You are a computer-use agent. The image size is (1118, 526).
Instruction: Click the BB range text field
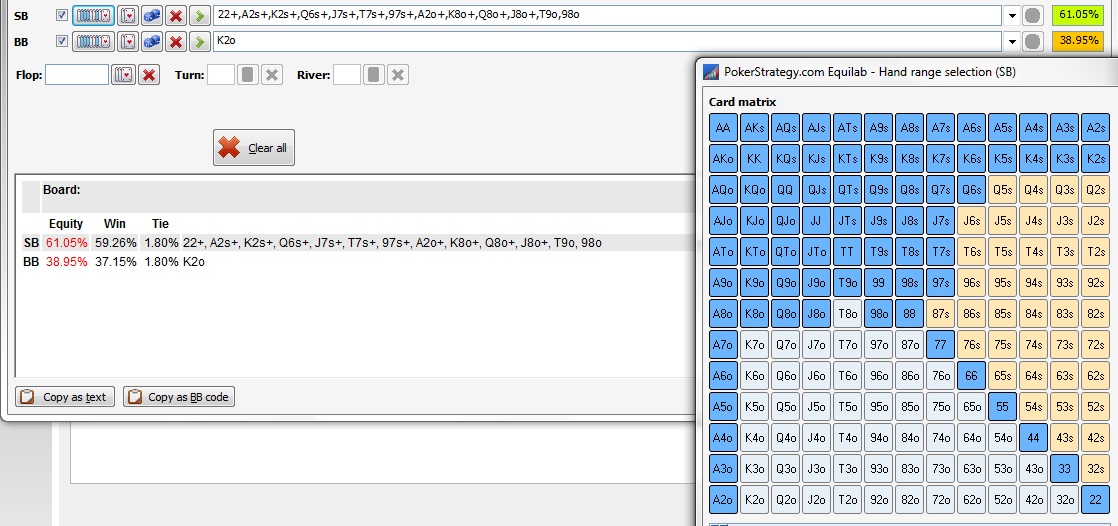(x=606, y=41)
